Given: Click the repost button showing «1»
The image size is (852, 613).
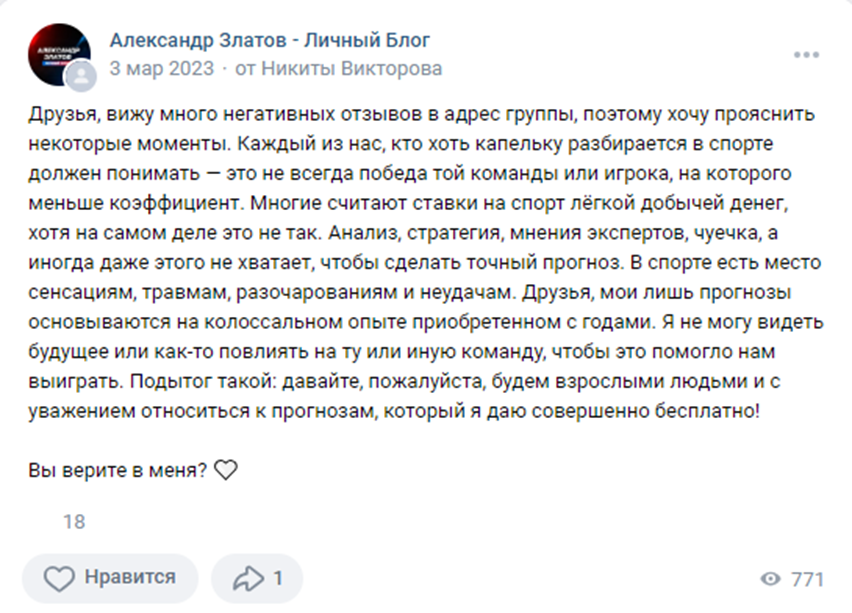Looking at the screenshot, I should point(258,577).
